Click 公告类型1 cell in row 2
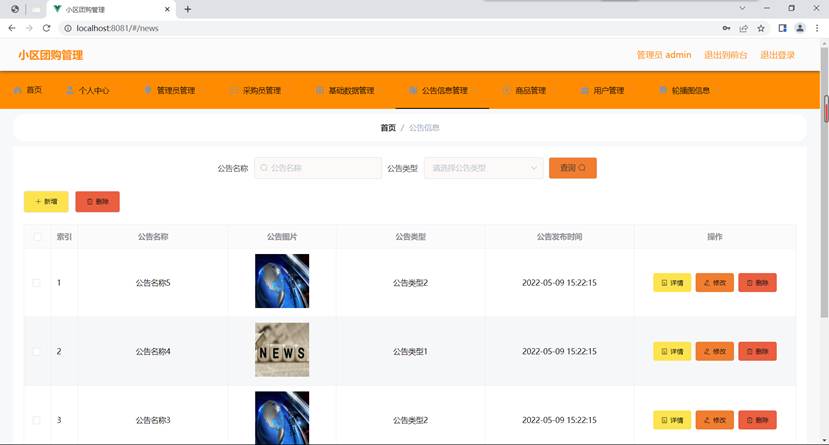The height and width of the screenshot is (445, 829). (410, 351)
